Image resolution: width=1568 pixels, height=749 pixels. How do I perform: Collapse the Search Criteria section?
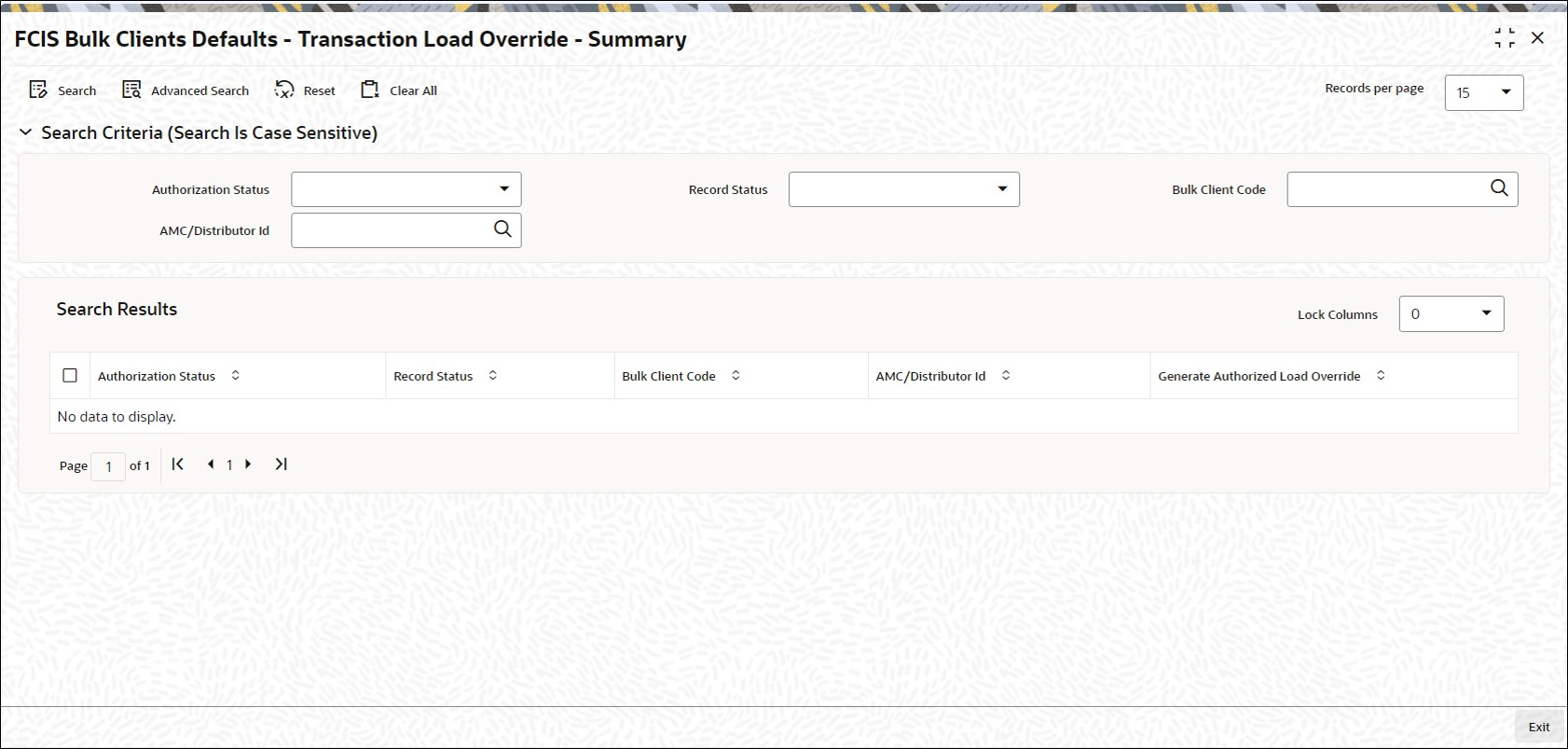click(x=26, y=132)
